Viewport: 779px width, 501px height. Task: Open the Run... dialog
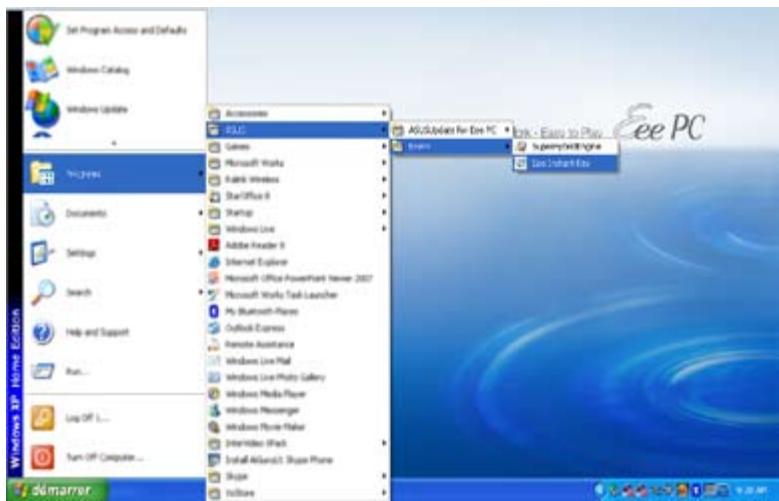click(x=115, y=371)
